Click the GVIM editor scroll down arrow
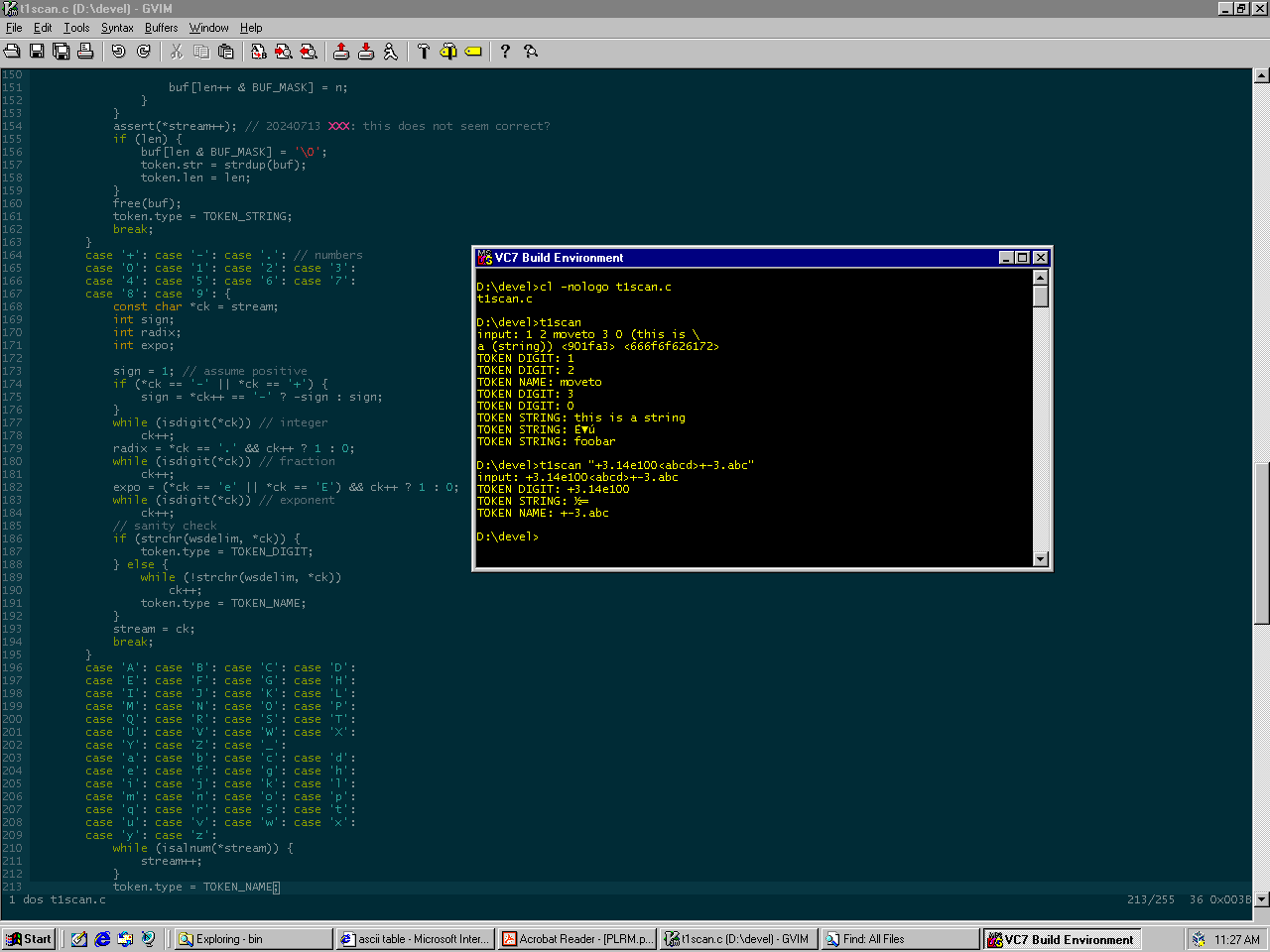The width and height of the screenshot is (1270, 952). 1262,899
